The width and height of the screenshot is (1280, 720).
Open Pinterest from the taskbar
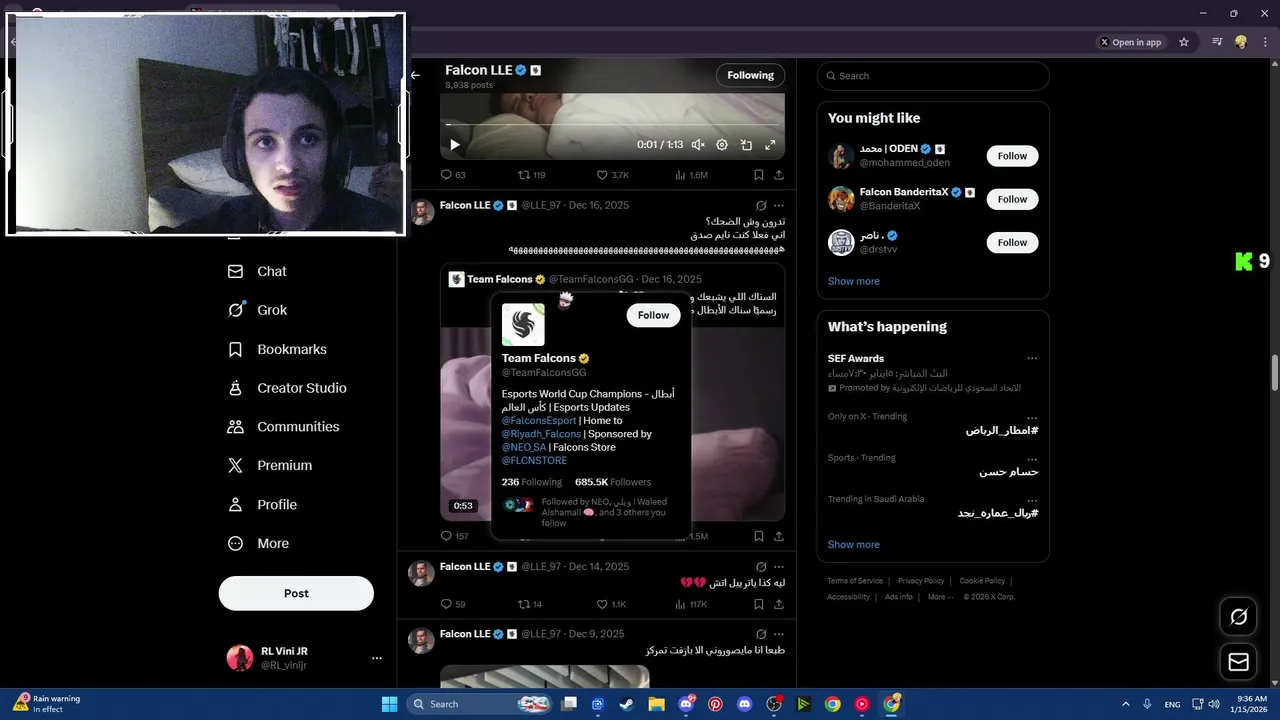coord(715,704)
